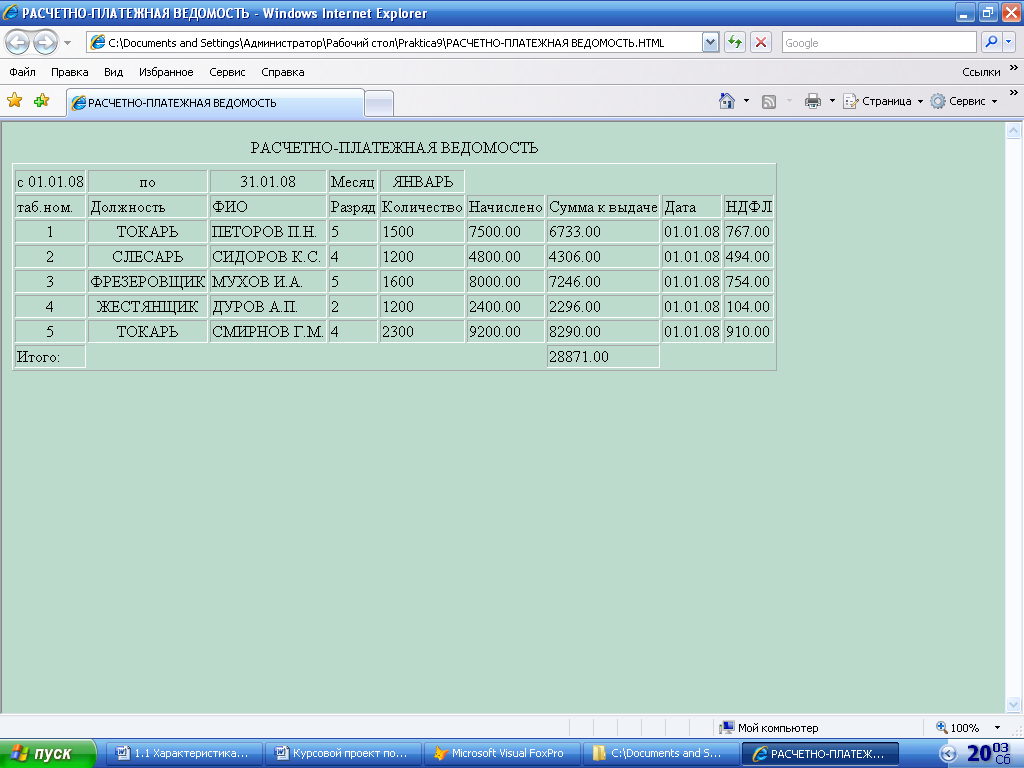
Task: Click the Итого: cell
Action: click(50, 357)
